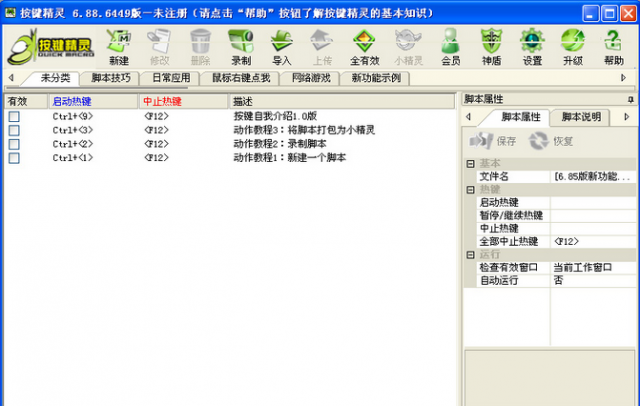
Task: Enable checkbox for the Ctrl+<9> script
Action: tap(14, 117)
